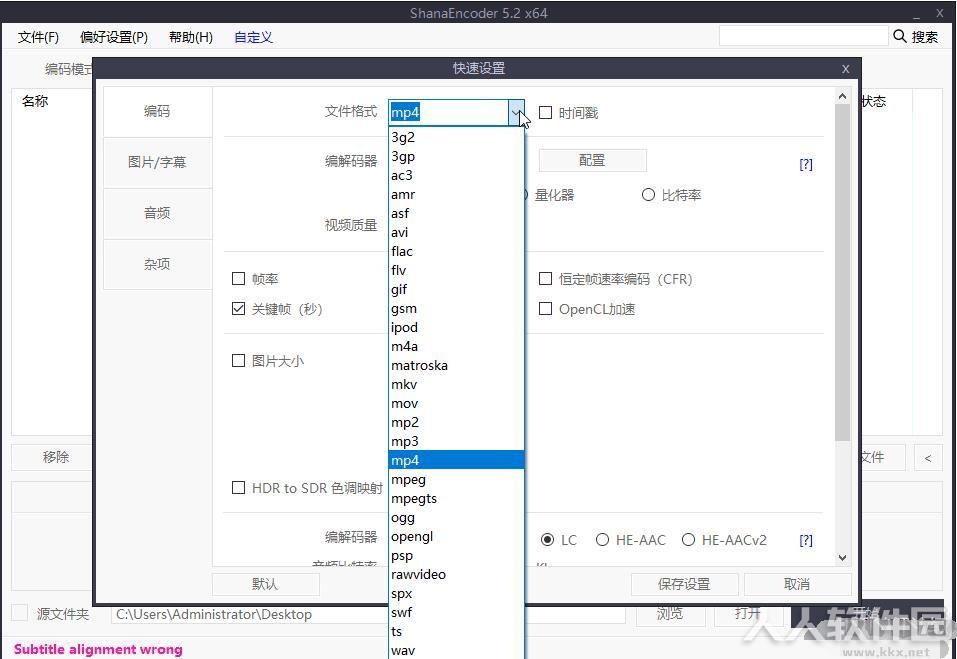Open the audio codec help [?] link
957x659 pixels.
tap(806, 540)
